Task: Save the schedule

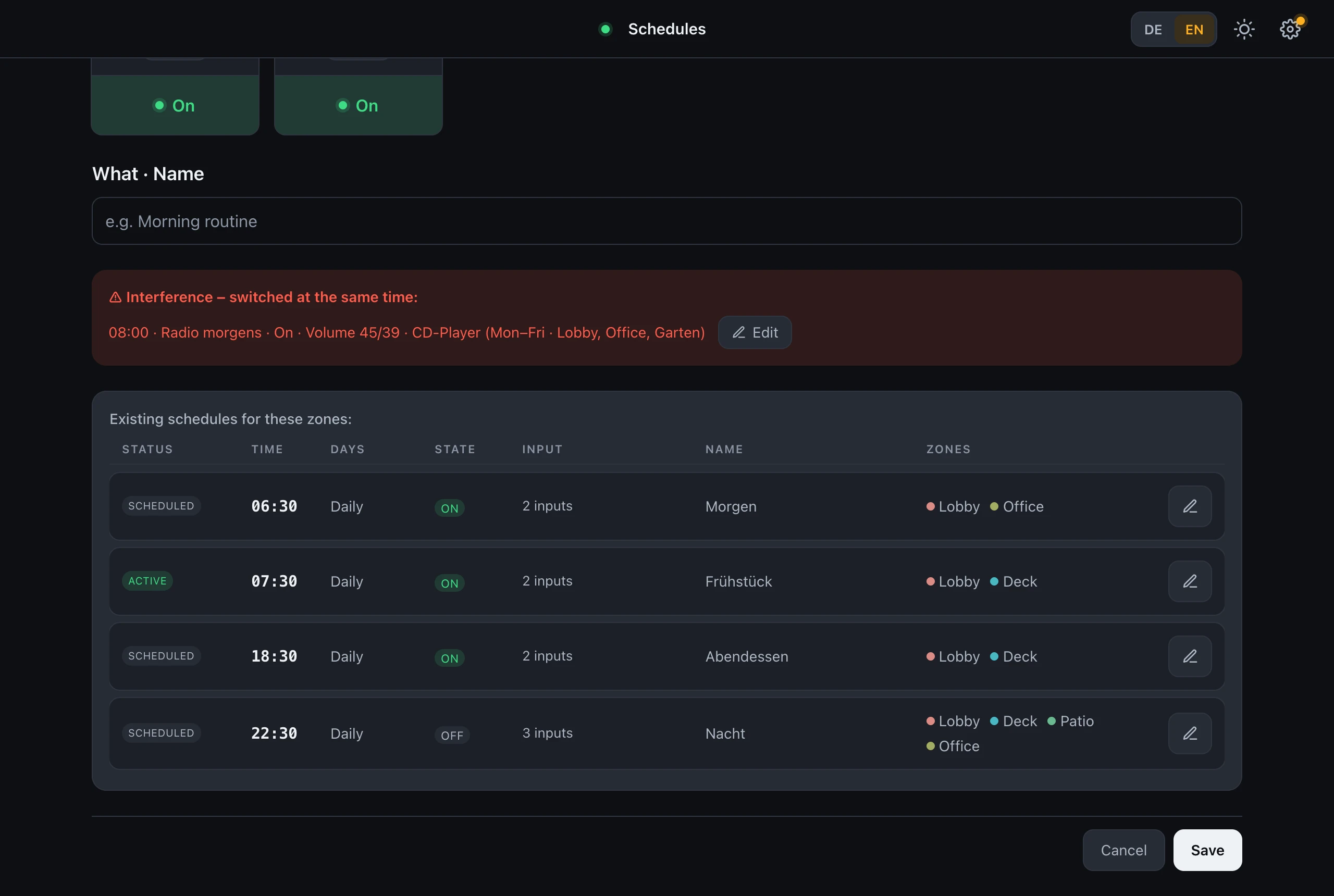Action: tap(1207, 850)
